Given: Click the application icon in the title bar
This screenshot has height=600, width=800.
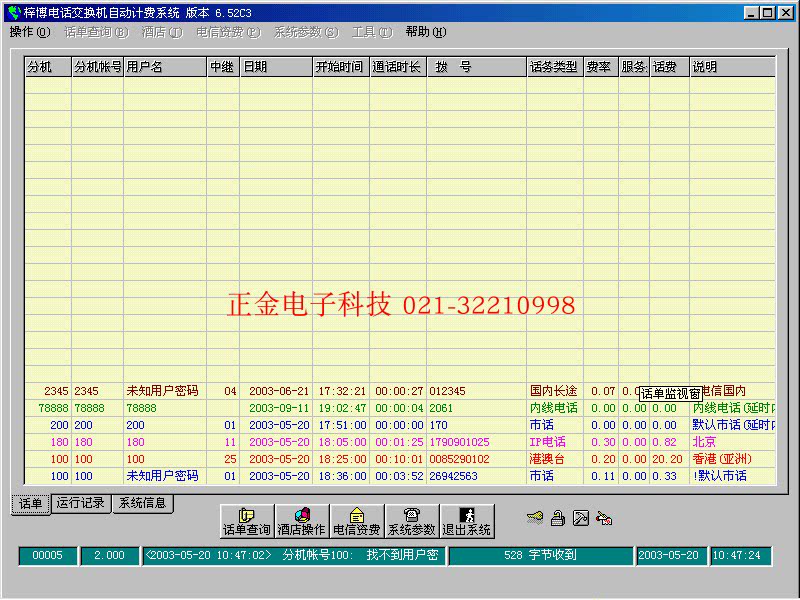Looking at the screenshot, I should click(13, 13).
